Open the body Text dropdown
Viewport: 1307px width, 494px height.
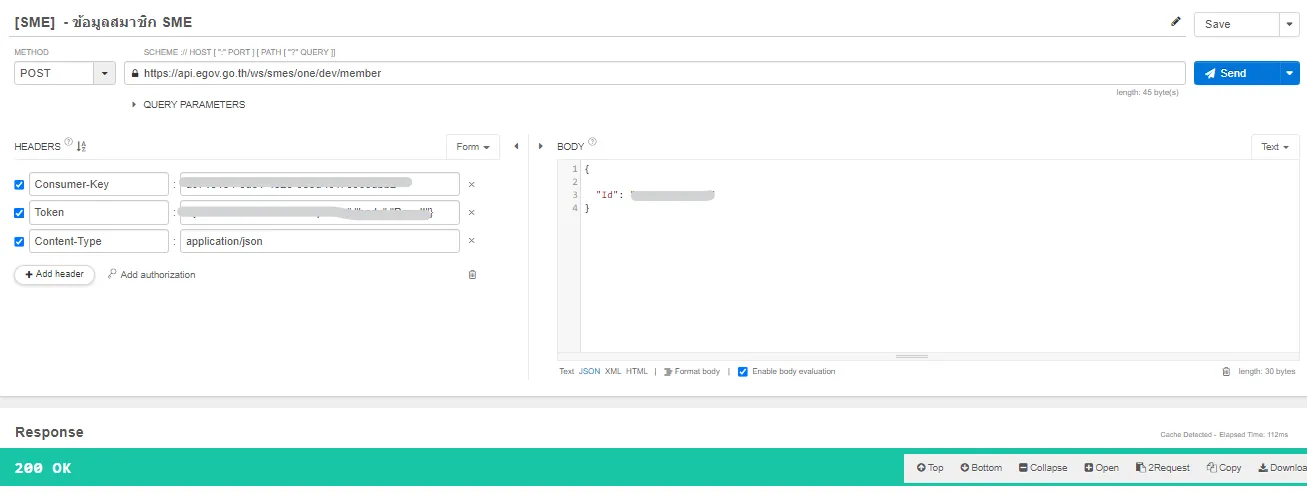click(1275, 147)
